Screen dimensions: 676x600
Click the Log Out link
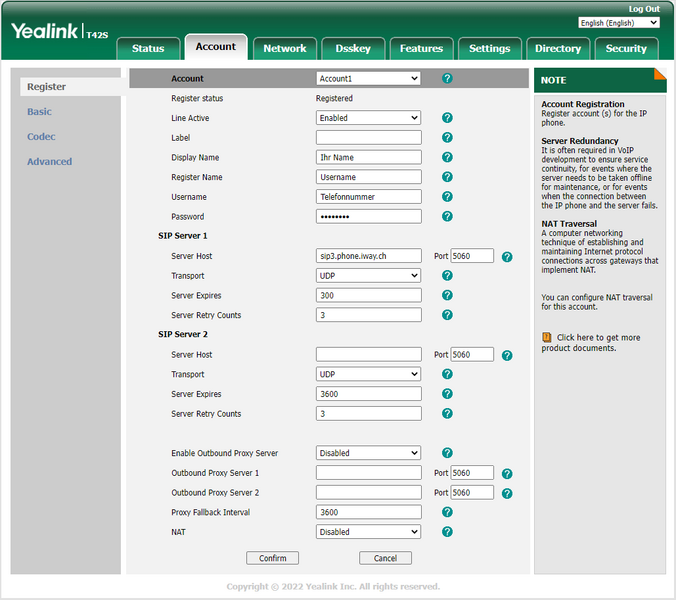[x=644, y=9]
